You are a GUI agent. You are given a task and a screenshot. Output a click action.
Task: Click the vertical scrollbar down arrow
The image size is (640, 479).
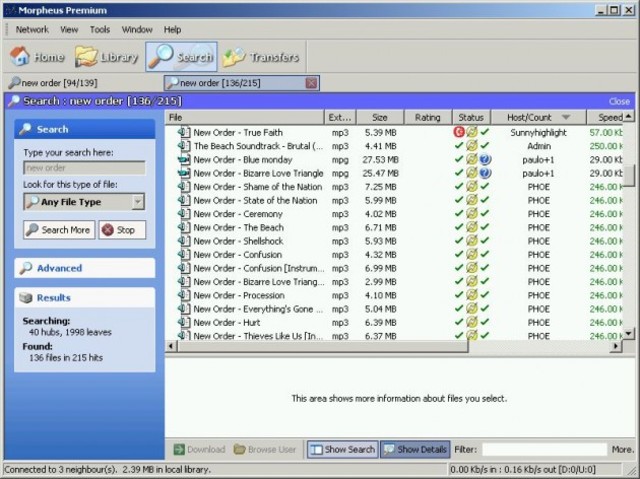[629, 333]
